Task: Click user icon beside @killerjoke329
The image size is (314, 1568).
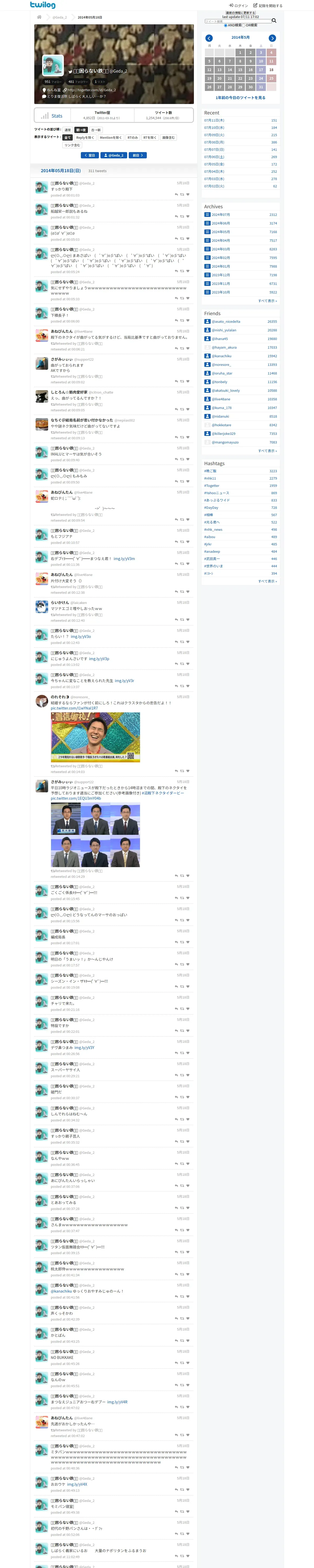Action: point(207,433)
